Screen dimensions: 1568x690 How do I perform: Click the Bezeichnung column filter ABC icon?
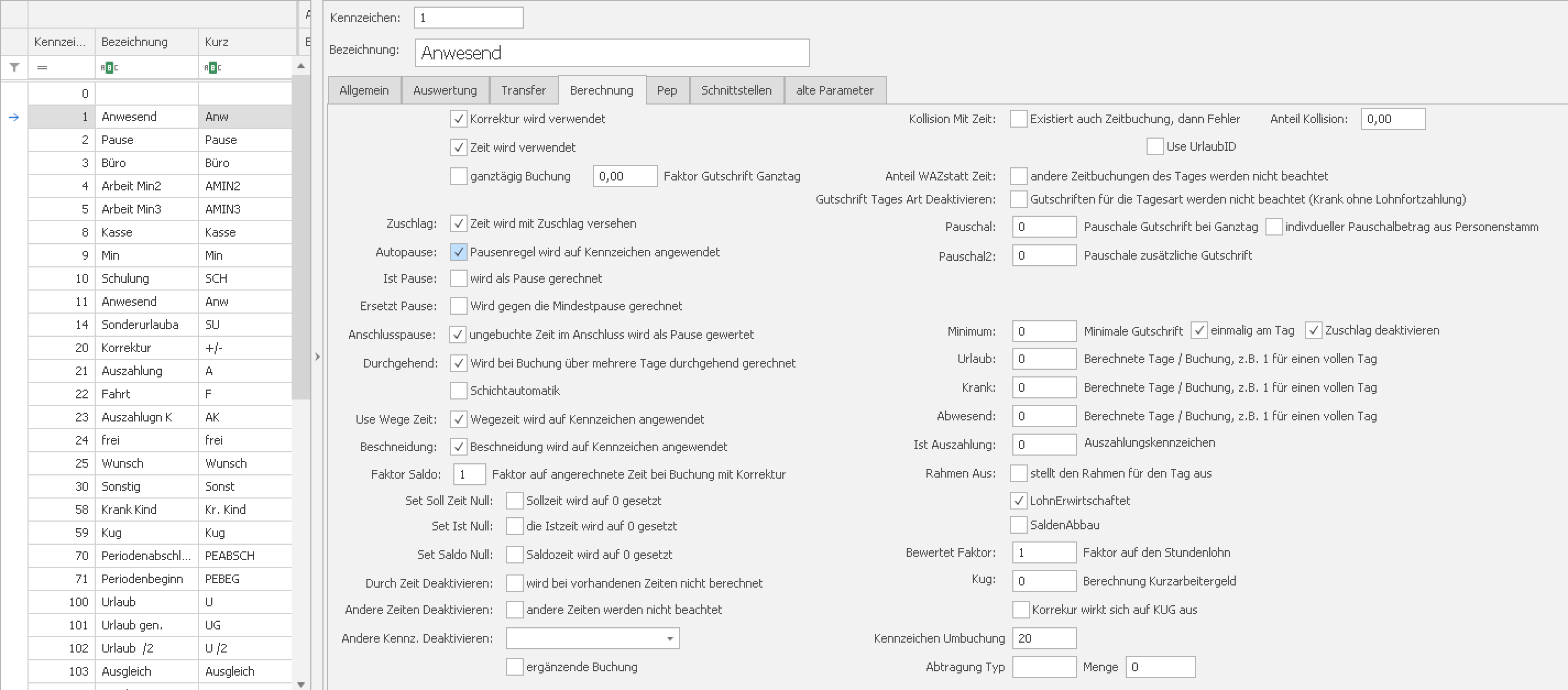point(109,68)
